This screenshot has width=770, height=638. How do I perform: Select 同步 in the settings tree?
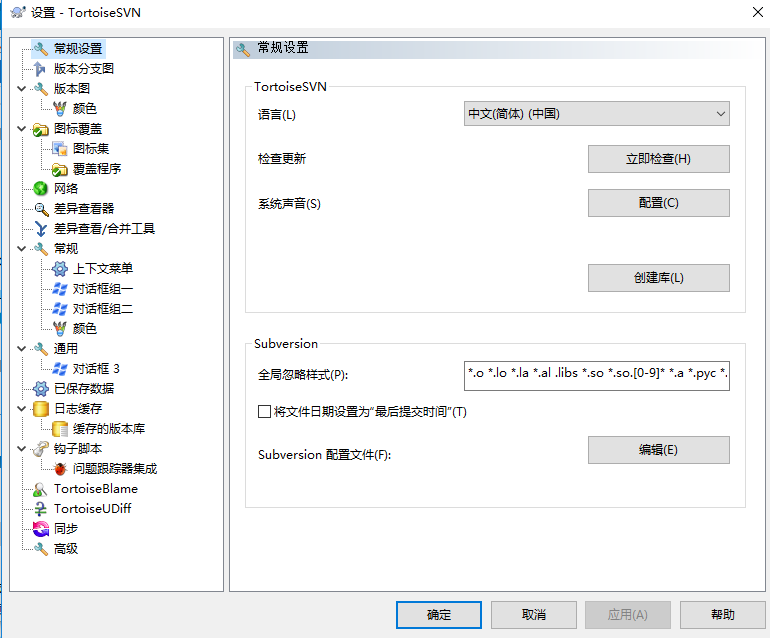66,528
